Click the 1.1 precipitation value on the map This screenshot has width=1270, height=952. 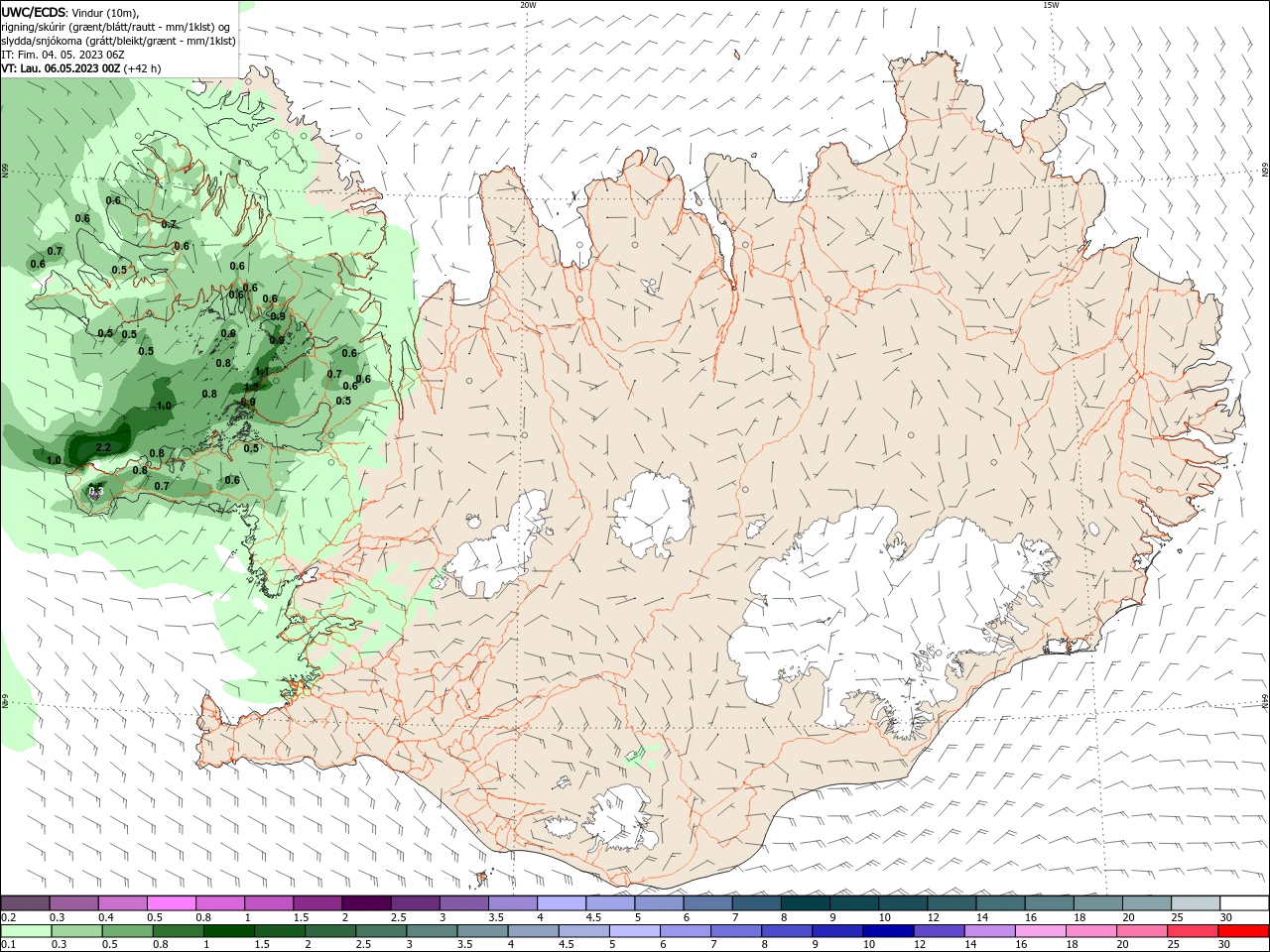click(262, 372)
